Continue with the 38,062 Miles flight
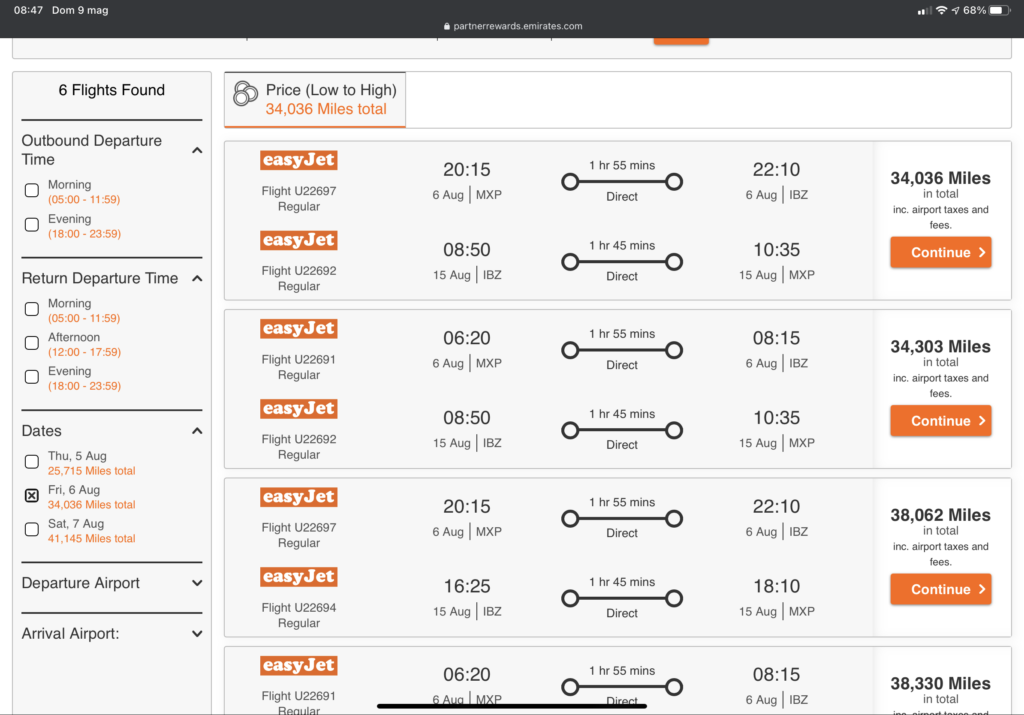Screen dimensions: 1024x715 [x=940, y=589]
